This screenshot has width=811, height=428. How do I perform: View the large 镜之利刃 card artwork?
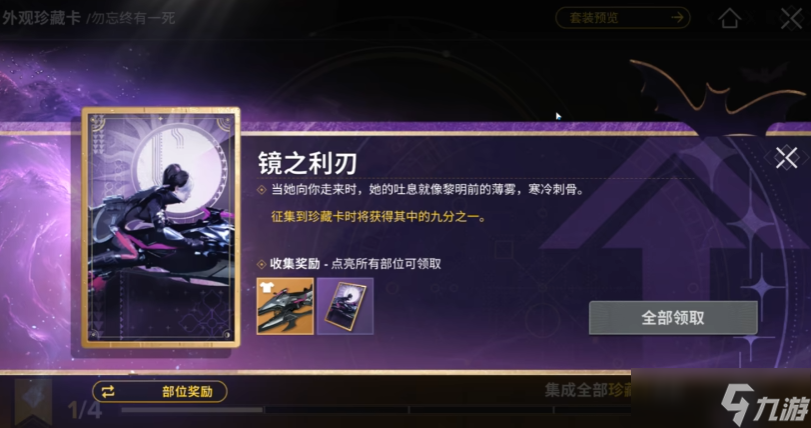[161, 227]
